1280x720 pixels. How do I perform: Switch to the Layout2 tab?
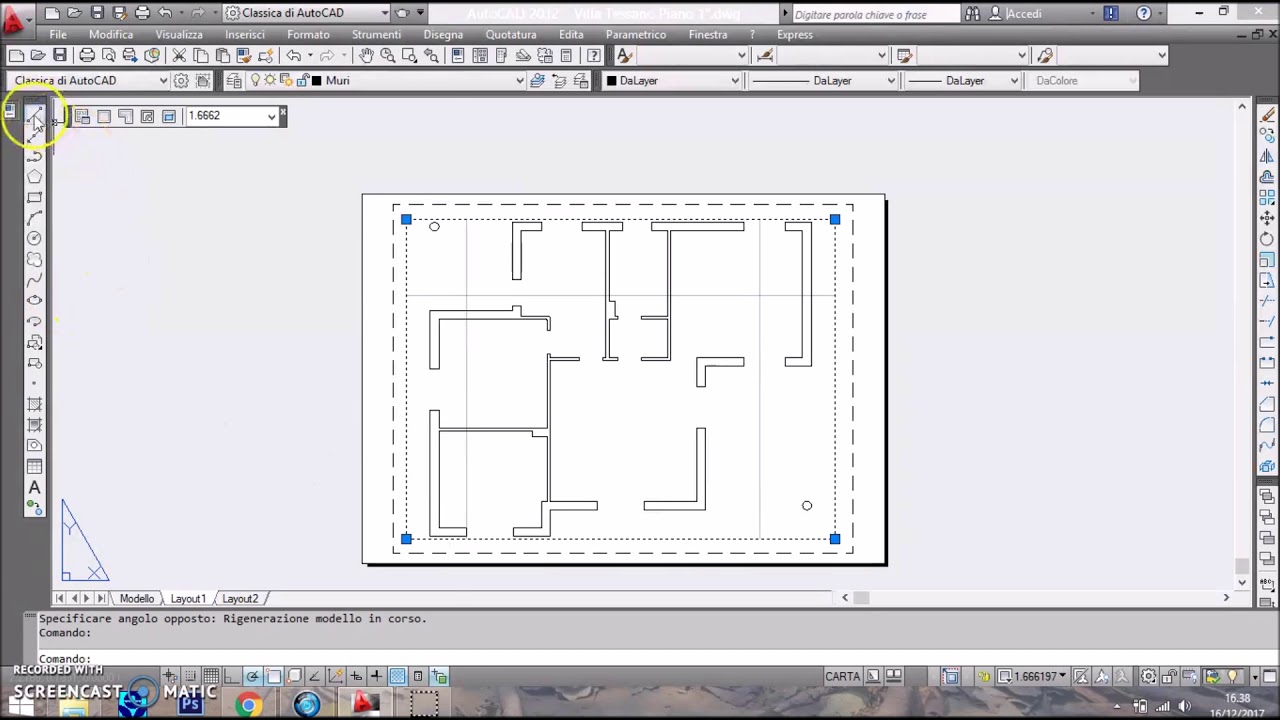point(240,598)
